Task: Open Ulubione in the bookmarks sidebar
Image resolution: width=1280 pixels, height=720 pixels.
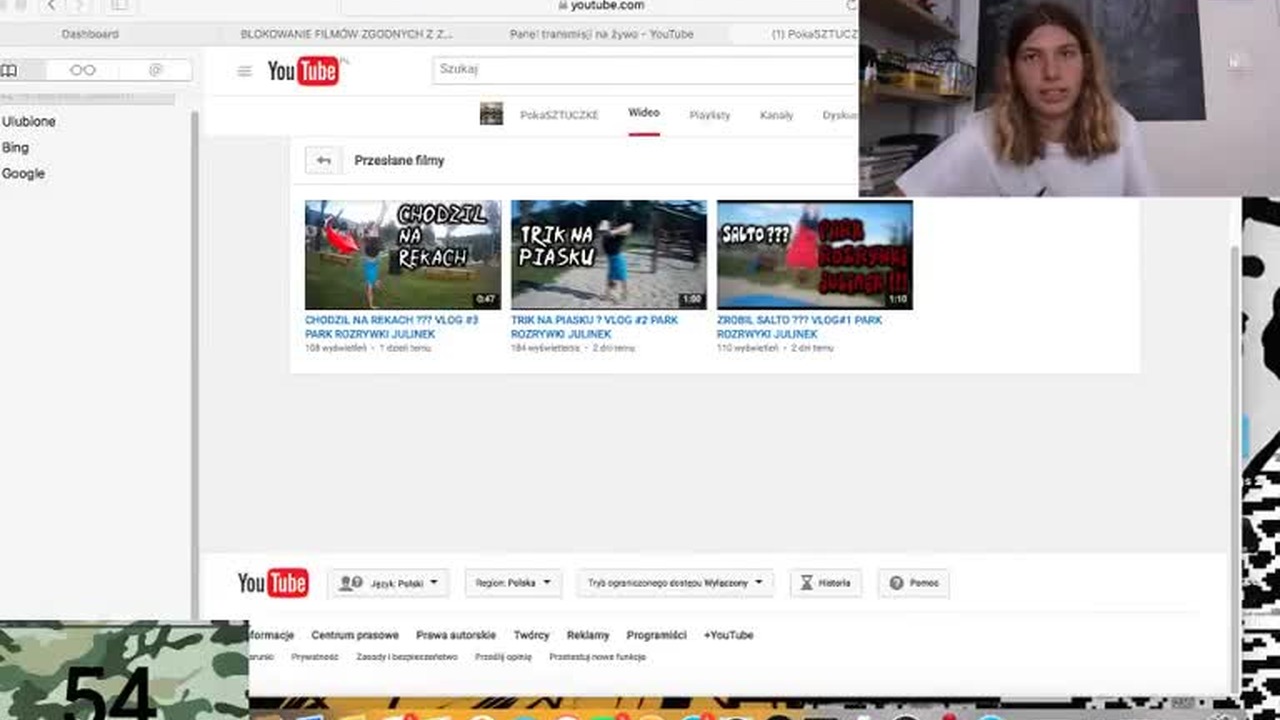Action: [29, 121]
